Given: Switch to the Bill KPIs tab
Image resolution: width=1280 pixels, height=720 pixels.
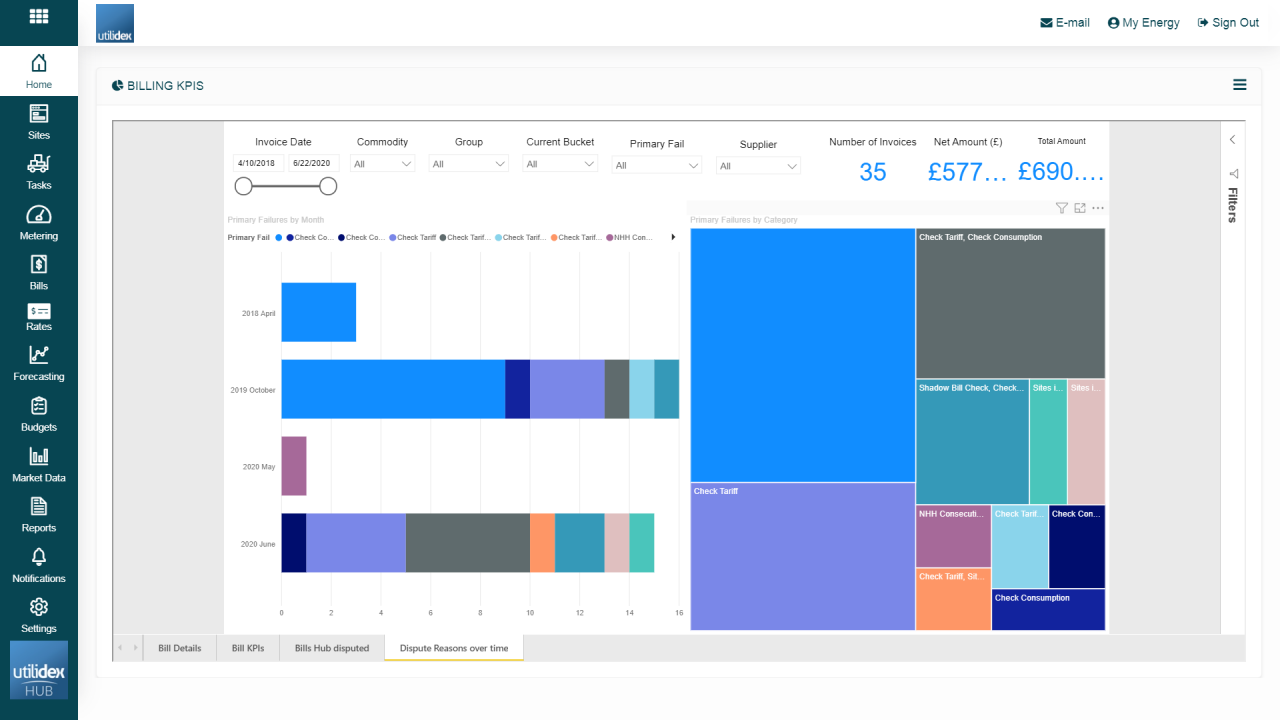Looking at the screenshot, I should coord(247,647).
